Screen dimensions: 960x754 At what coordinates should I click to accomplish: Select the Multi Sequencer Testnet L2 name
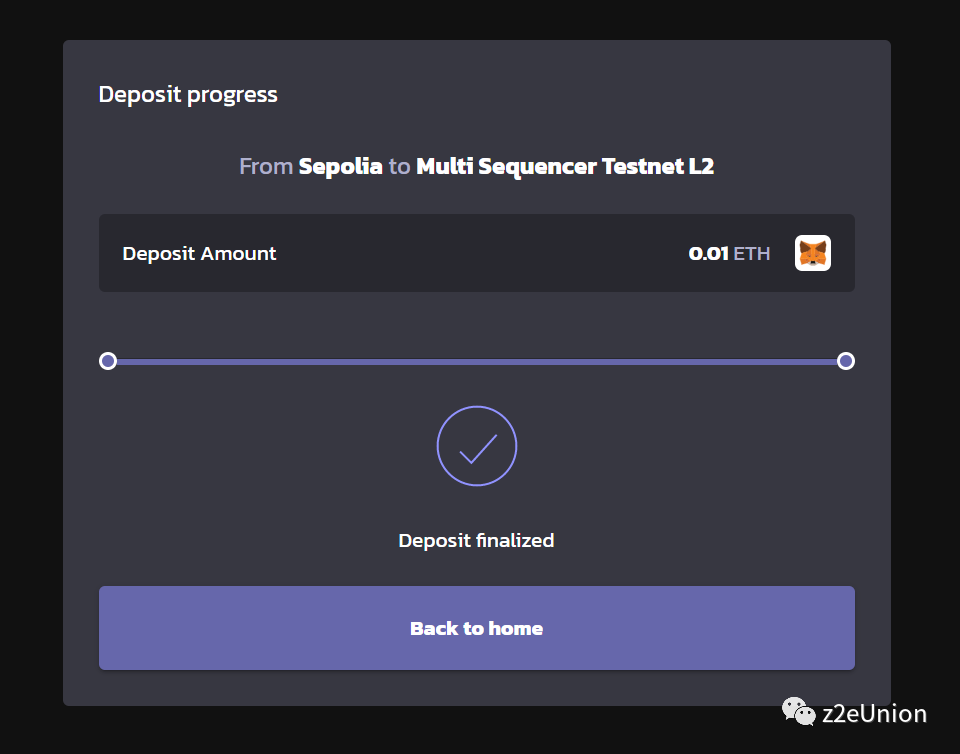[x=565, y=166]
